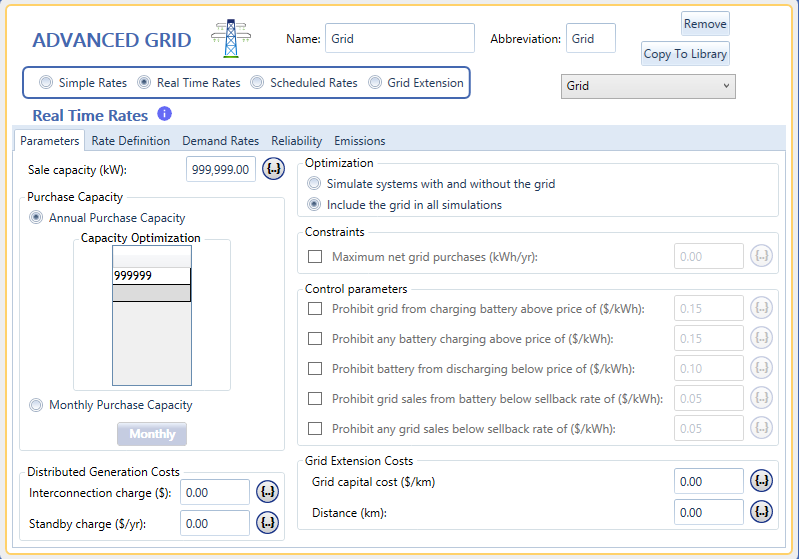Open the Demand Rates tab
Image resolution: width=799 pixels, height=559 pixels.
221,141
